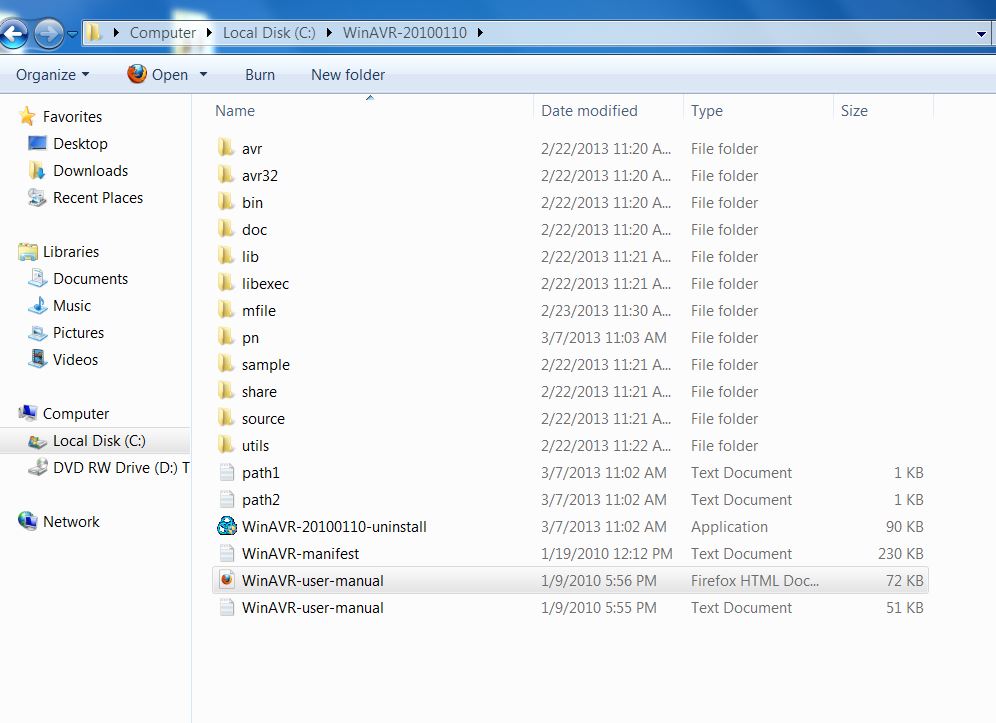Sort by Type column header
996x723 pixels.
pyautogui.click(x=706, y=111)
